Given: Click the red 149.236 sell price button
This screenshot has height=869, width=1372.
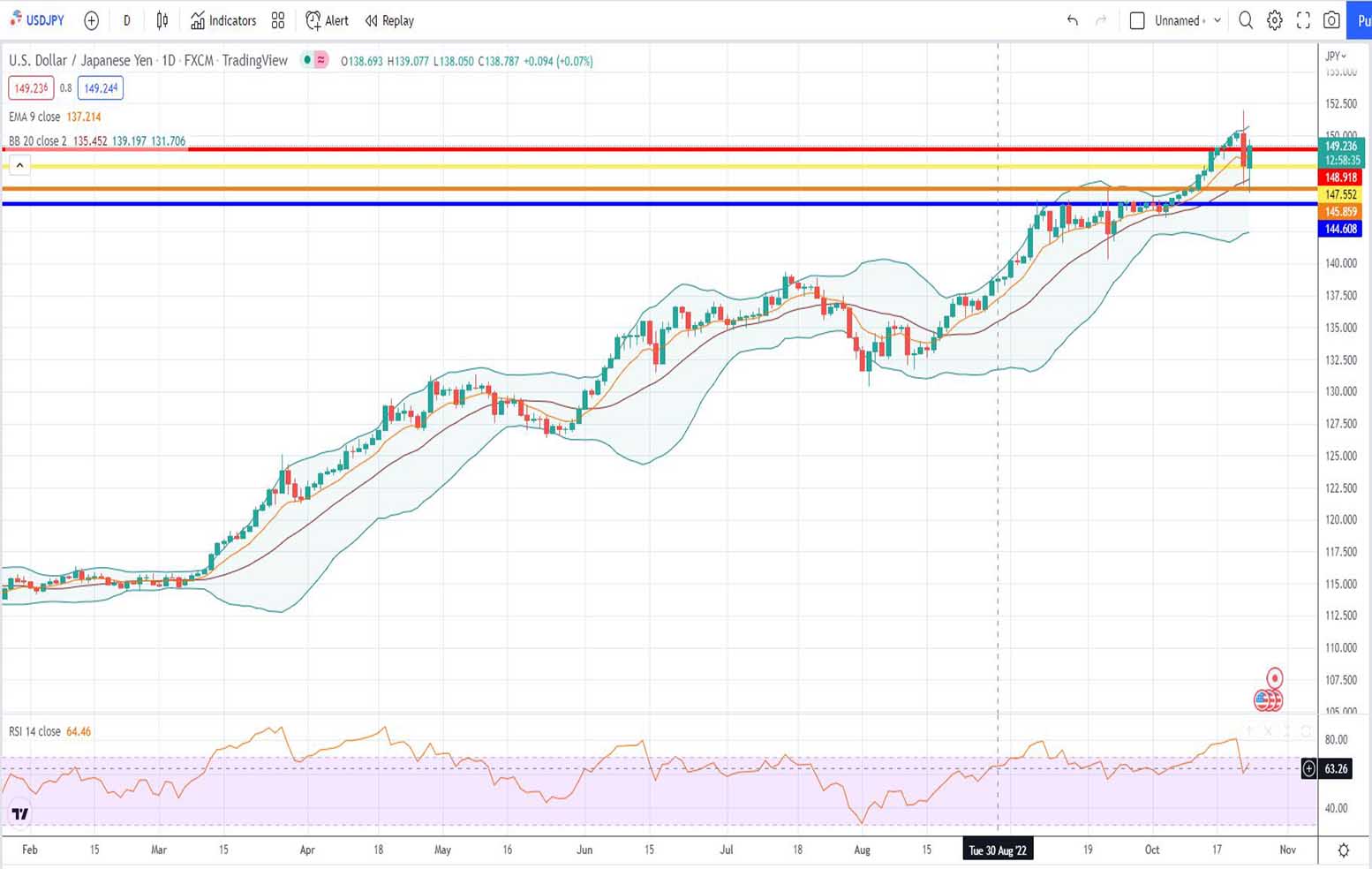Looking at the screenshot, I should click(x=31, y=88).
